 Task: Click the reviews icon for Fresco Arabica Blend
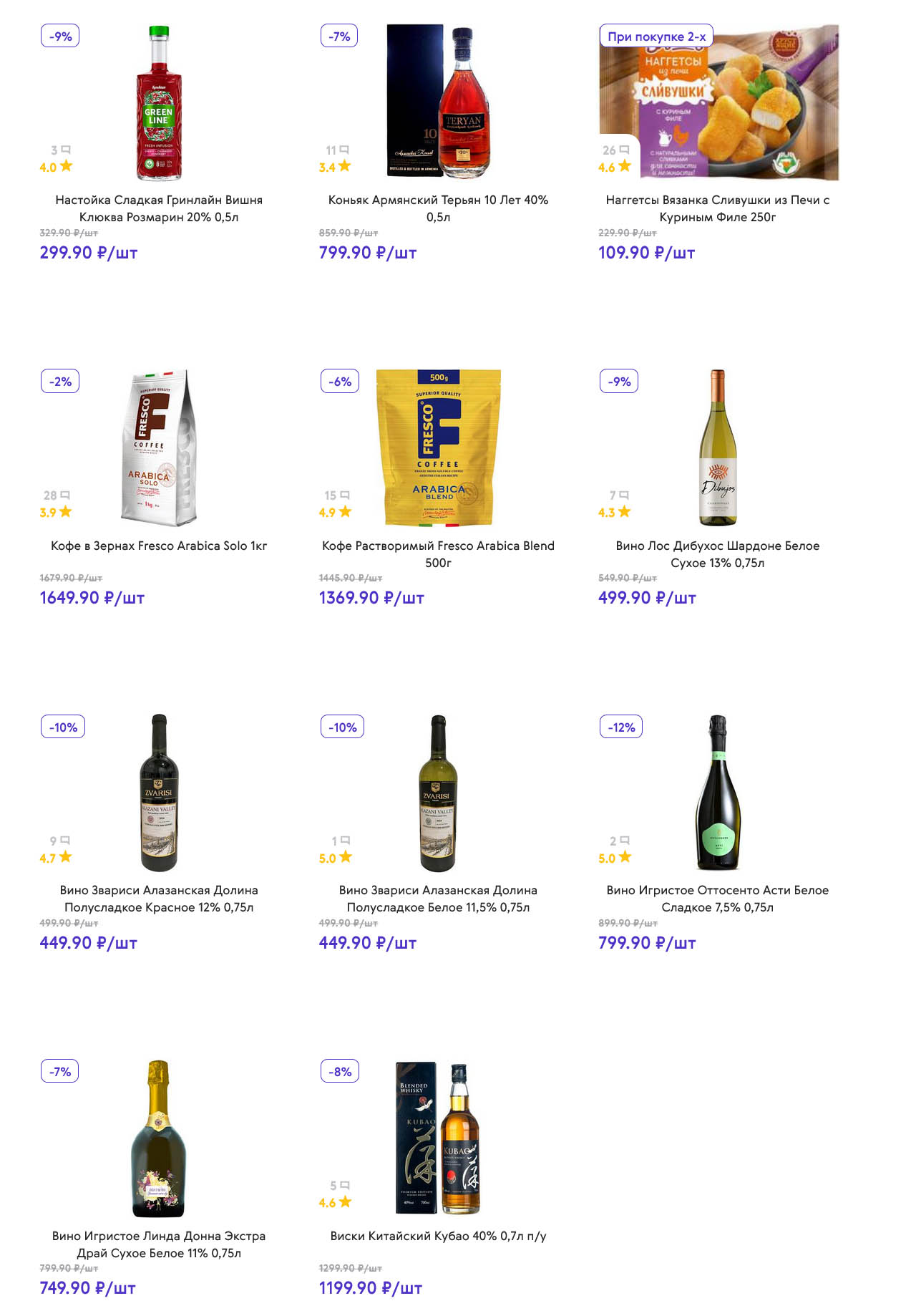[345, 495]
